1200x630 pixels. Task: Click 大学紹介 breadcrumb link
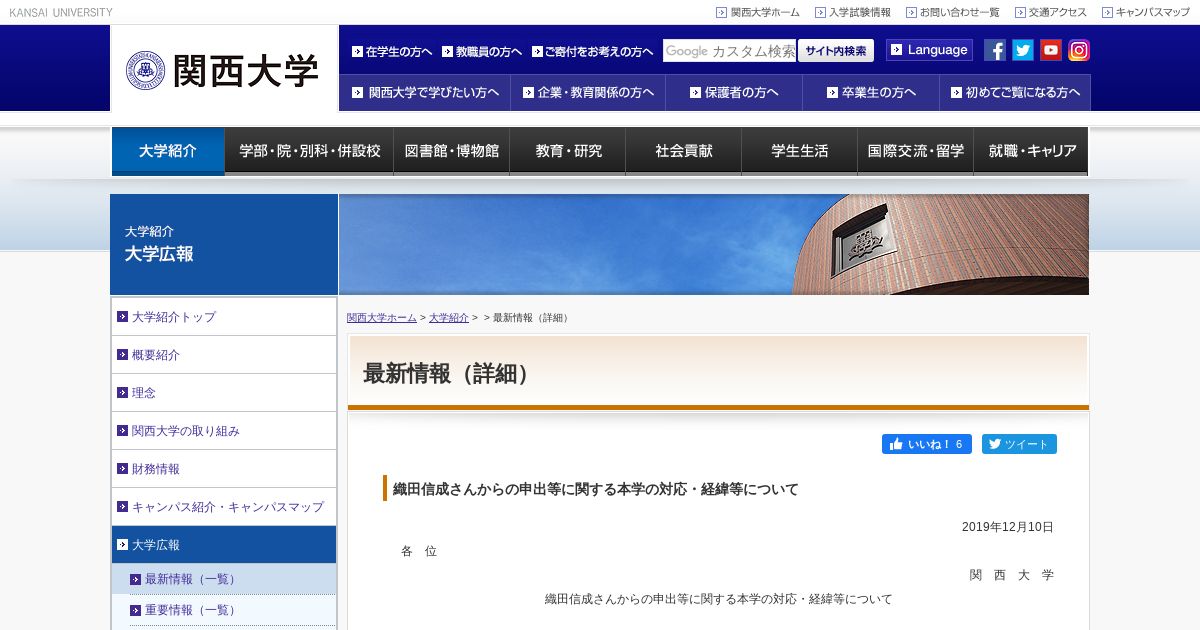(449, 318)
